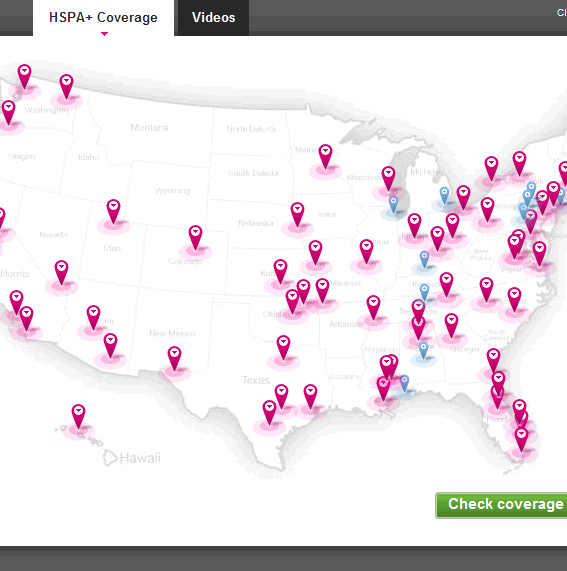Click the pink pin in central New York
Viewport: 567px width, 571px height.
coord(519,164)
